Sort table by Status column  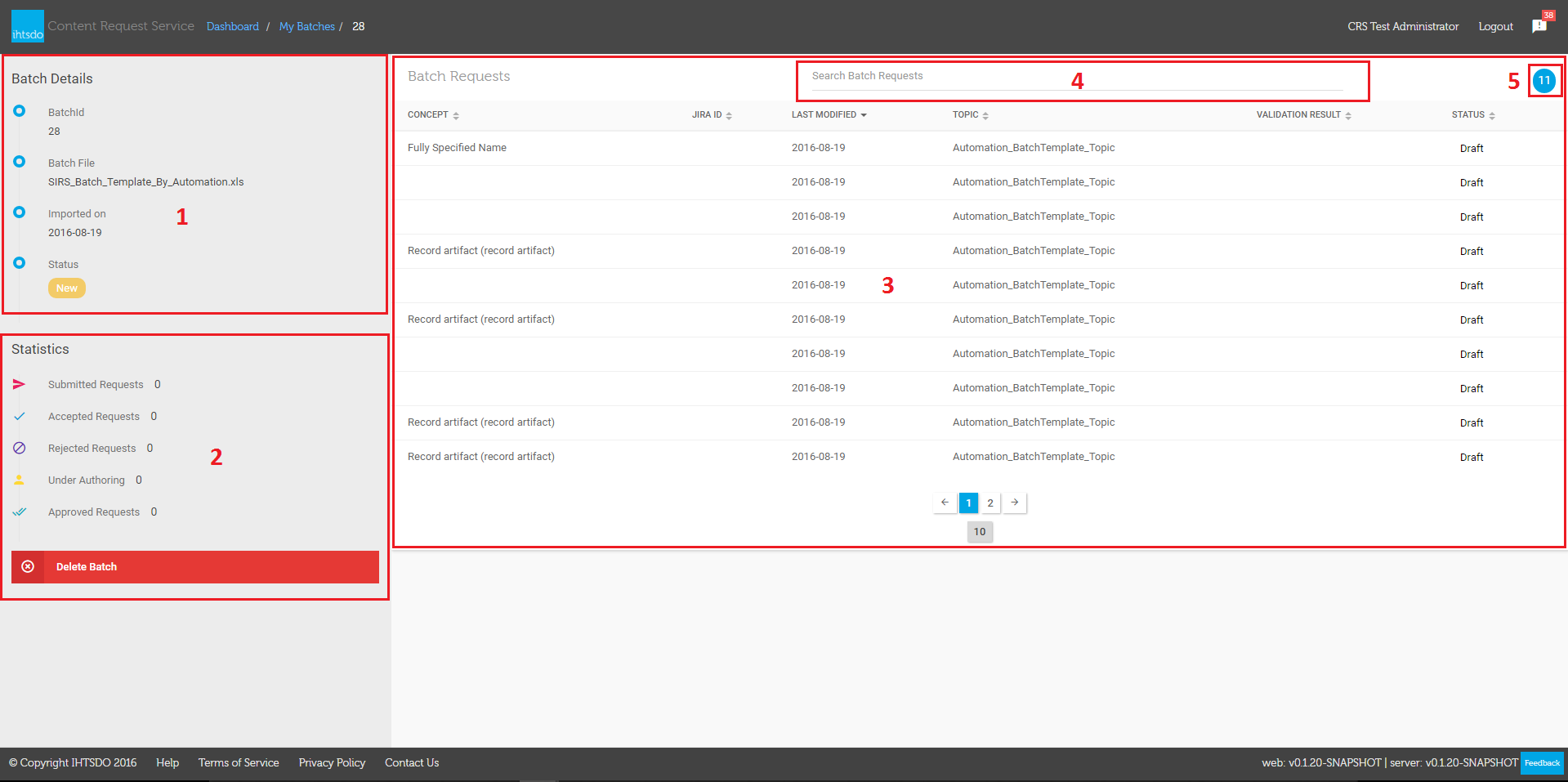pyautogui.click(x=1472, y=115)
